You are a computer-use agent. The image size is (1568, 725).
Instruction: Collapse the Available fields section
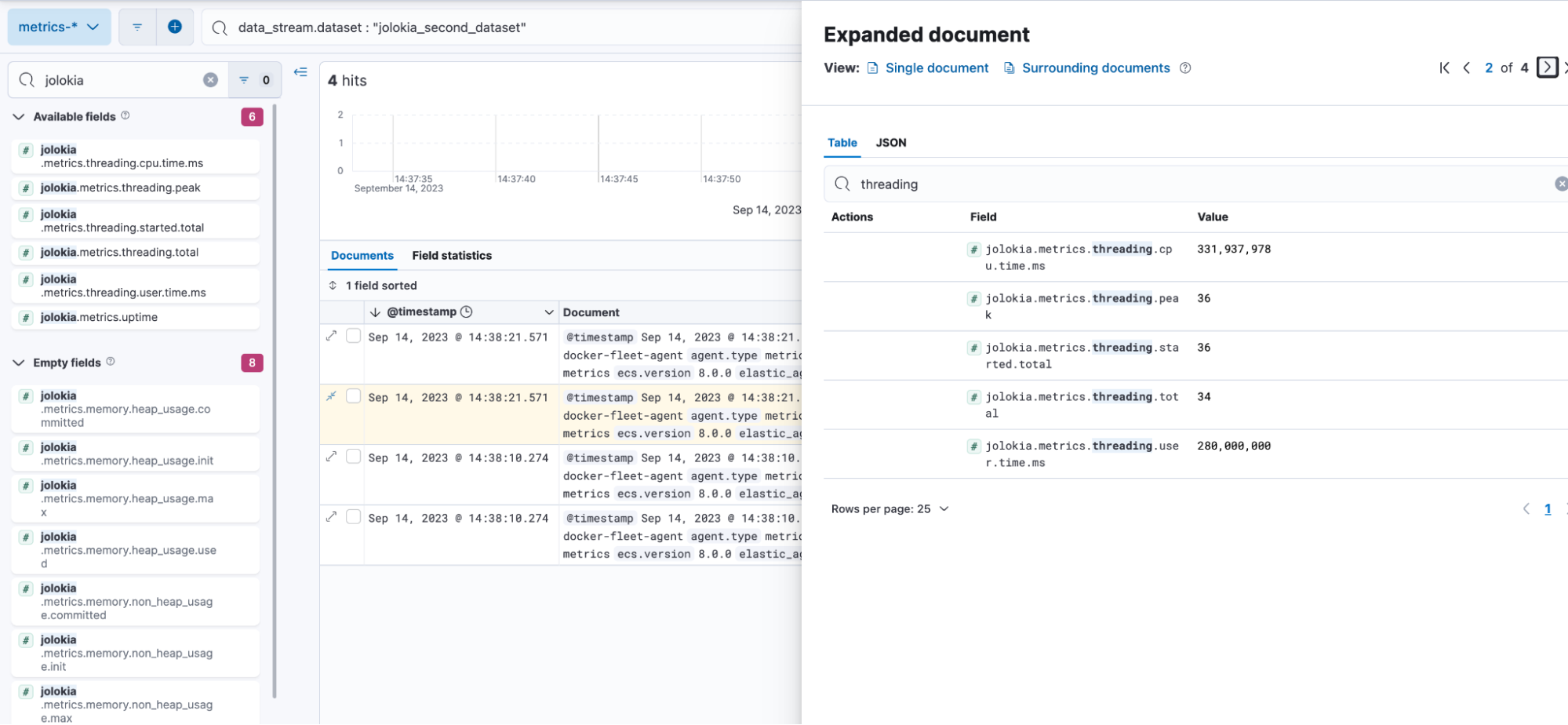pos(19,117)
